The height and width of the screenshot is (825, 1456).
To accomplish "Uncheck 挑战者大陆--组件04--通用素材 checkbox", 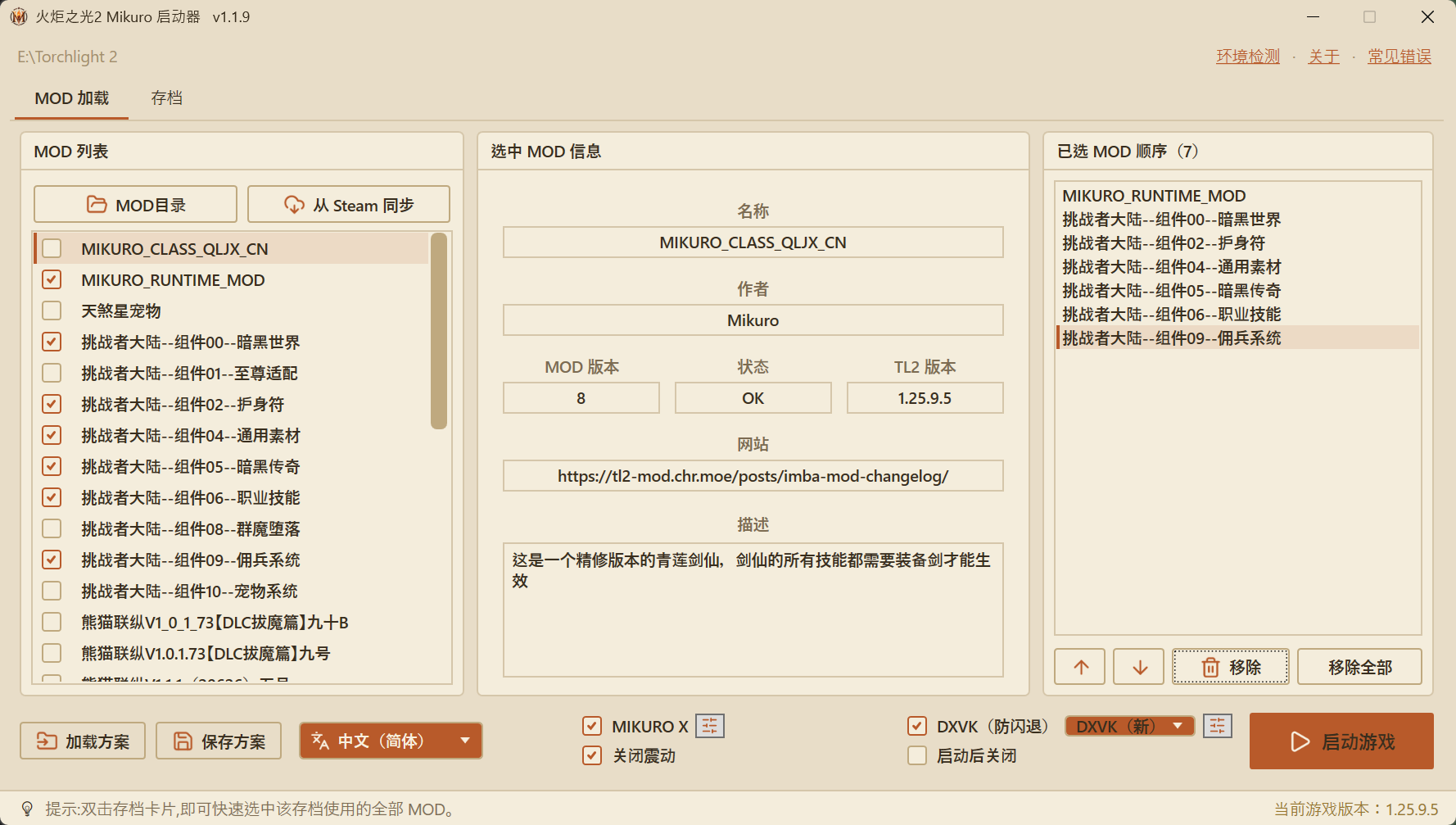I will 52,435.
